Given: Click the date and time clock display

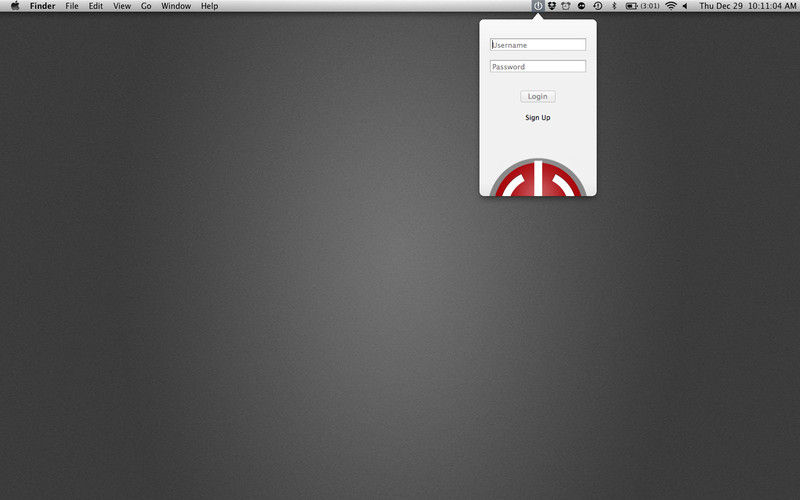Looking at the screenshot, I should click(747, 6).
